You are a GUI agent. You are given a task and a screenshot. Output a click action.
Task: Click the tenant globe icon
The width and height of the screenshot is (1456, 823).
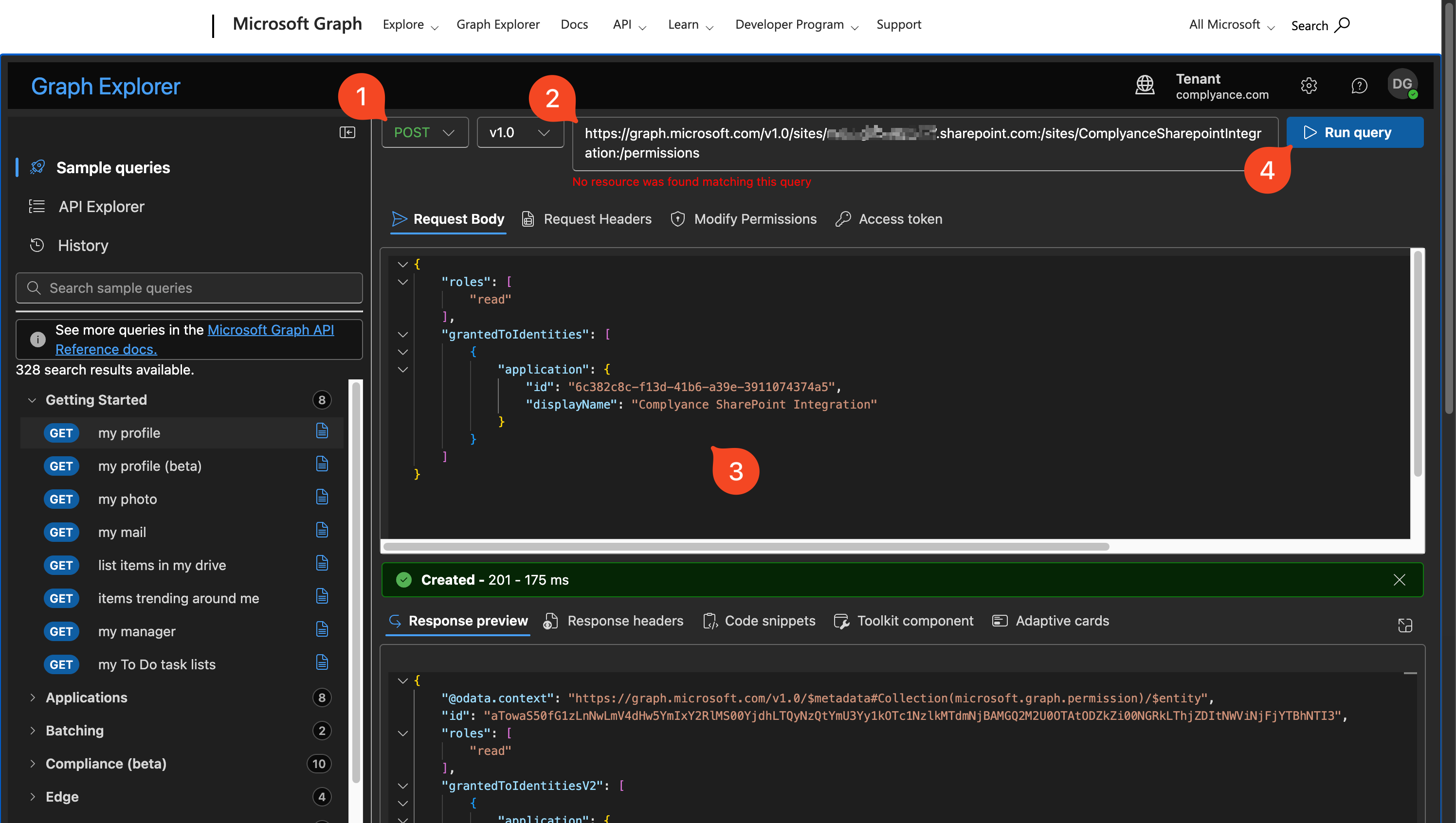click(x=1145, y=85)
